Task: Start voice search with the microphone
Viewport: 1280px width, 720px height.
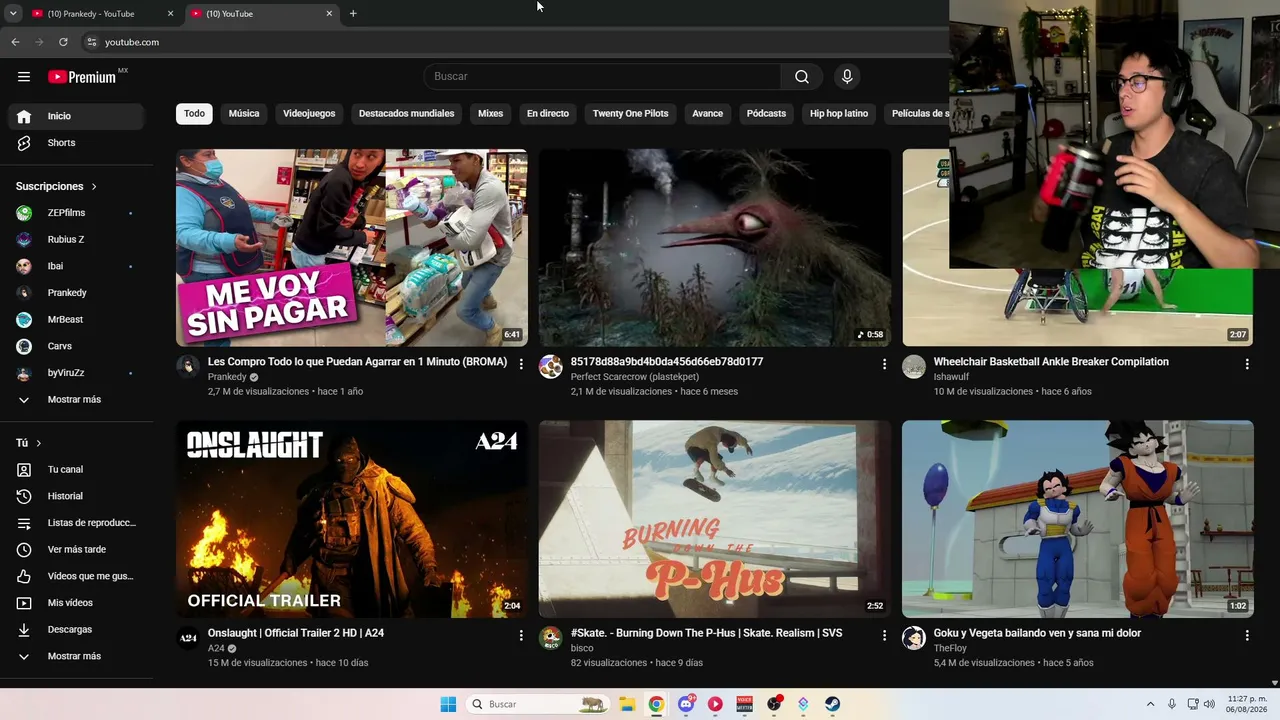Action: point(847,77)
